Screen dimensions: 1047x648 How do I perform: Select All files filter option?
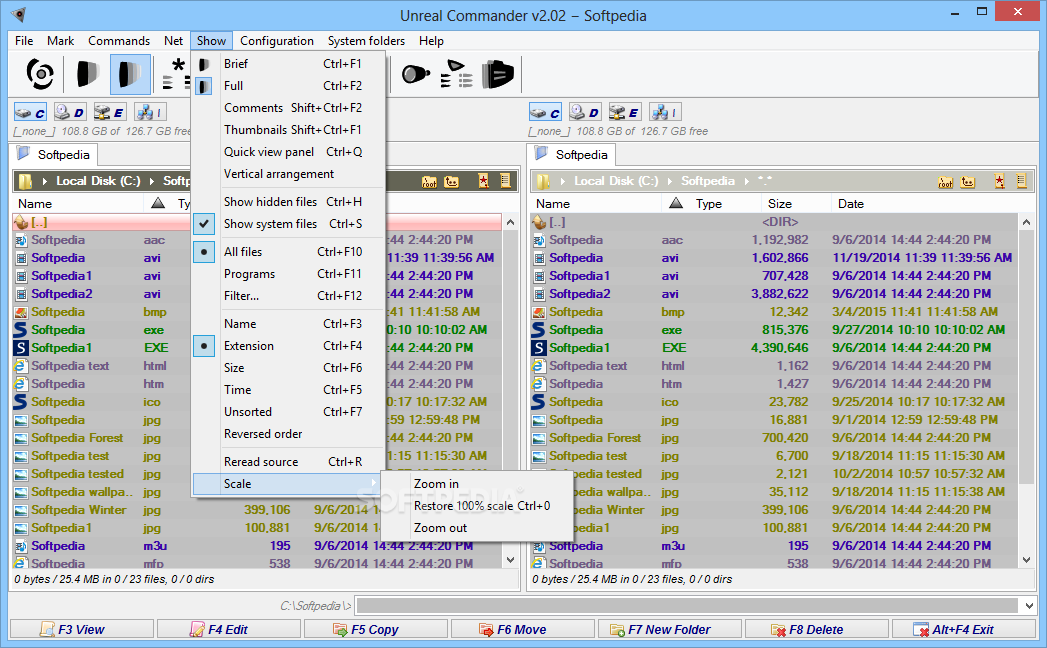288,252
